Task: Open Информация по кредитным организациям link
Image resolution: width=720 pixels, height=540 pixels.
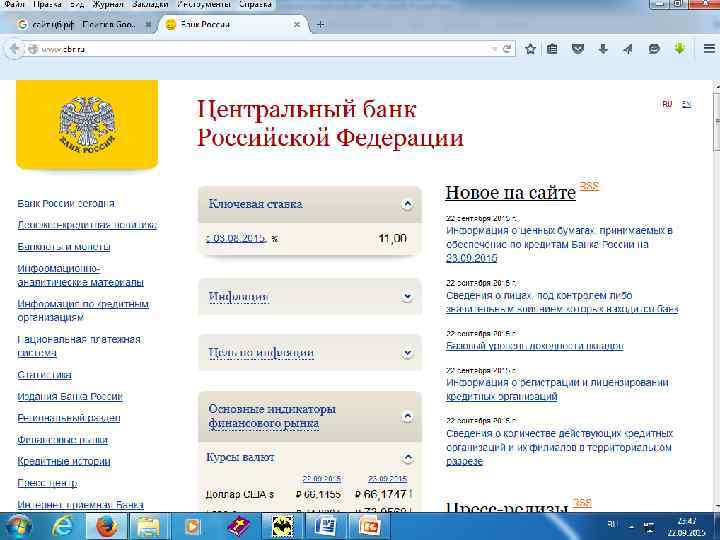Action: (83, 311)
